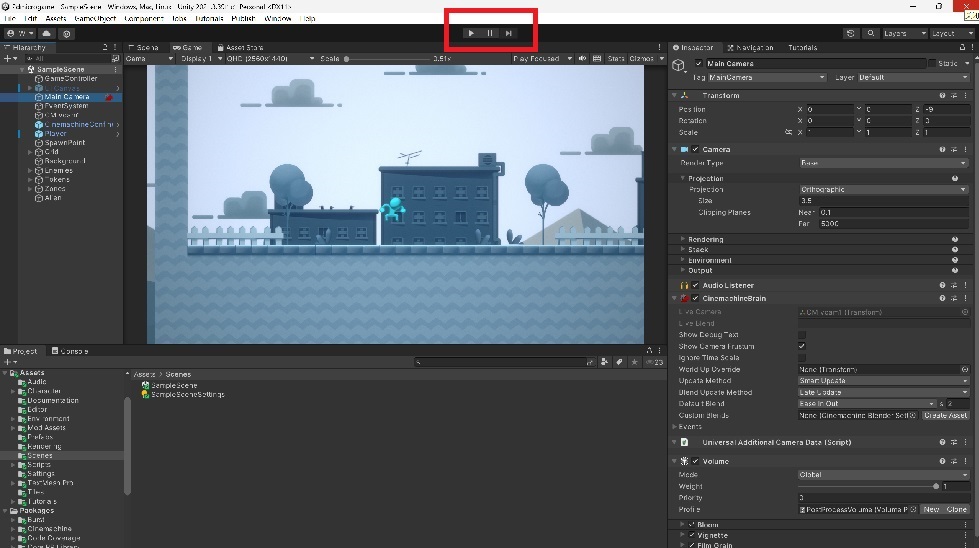Expand the Tokens object in Hierarchy
Screen dimensions: 979x548
coord(29,180)
